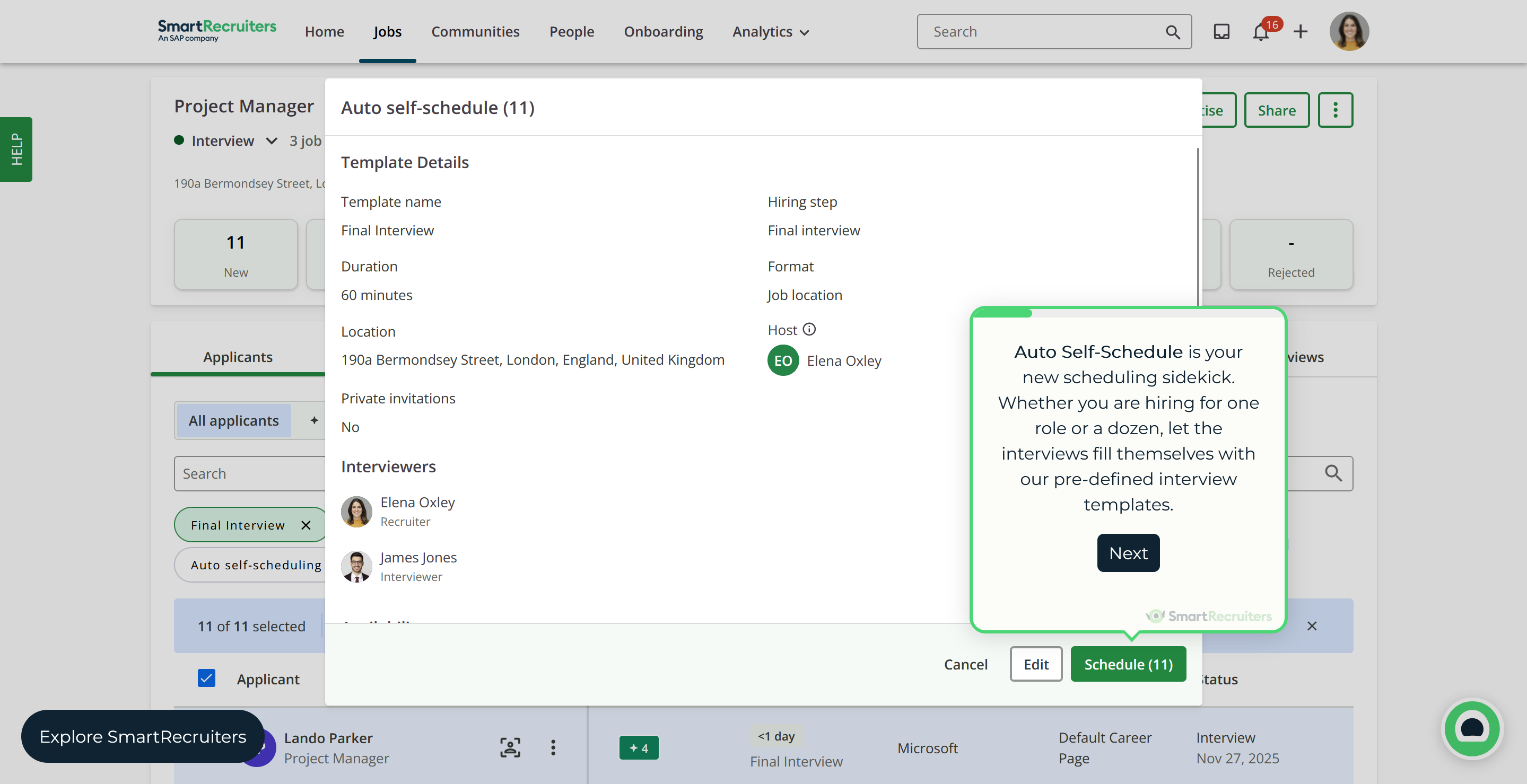
Task: Switch to the Applicants tab
Action: pyautogui.click(x=238, y=357)
